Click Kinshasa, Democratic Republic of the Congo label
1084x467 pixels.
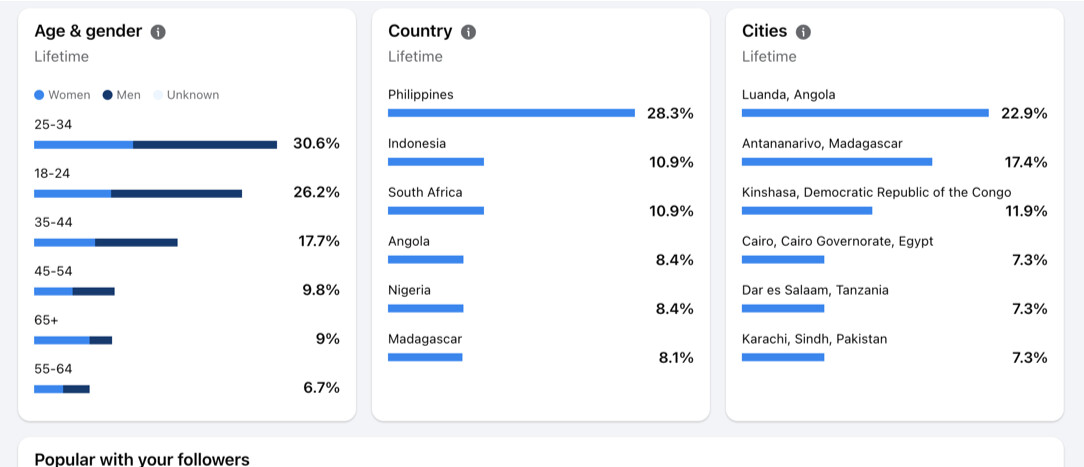point(877,193)
